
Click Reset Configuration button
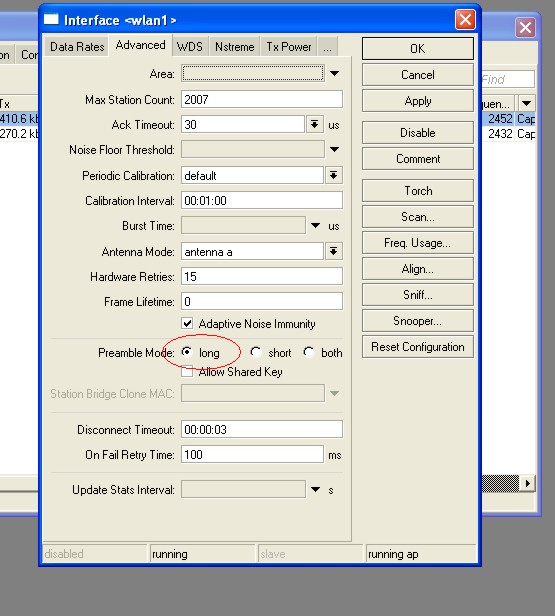418,347
